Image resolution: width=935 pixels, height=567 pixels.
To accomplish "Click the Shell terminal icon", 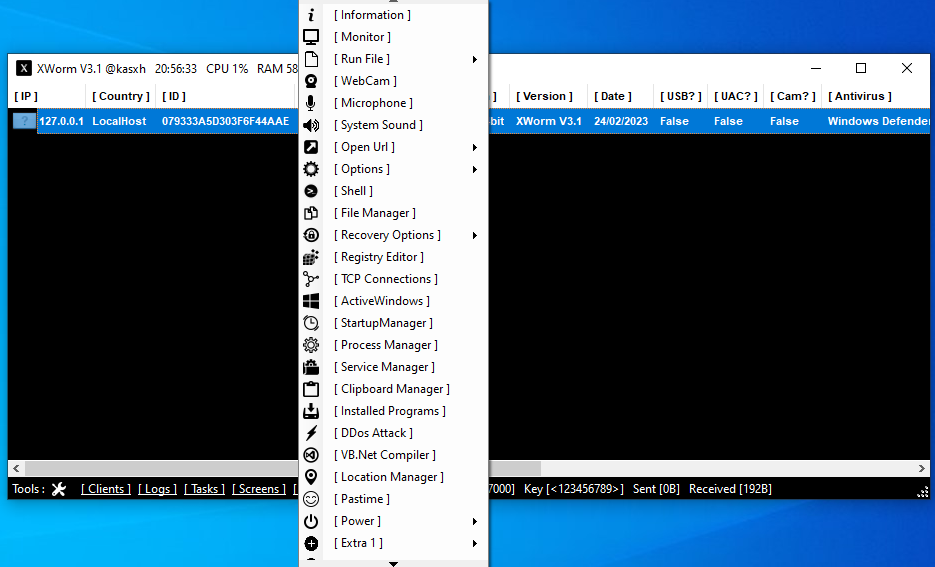I will coord(311,191).
